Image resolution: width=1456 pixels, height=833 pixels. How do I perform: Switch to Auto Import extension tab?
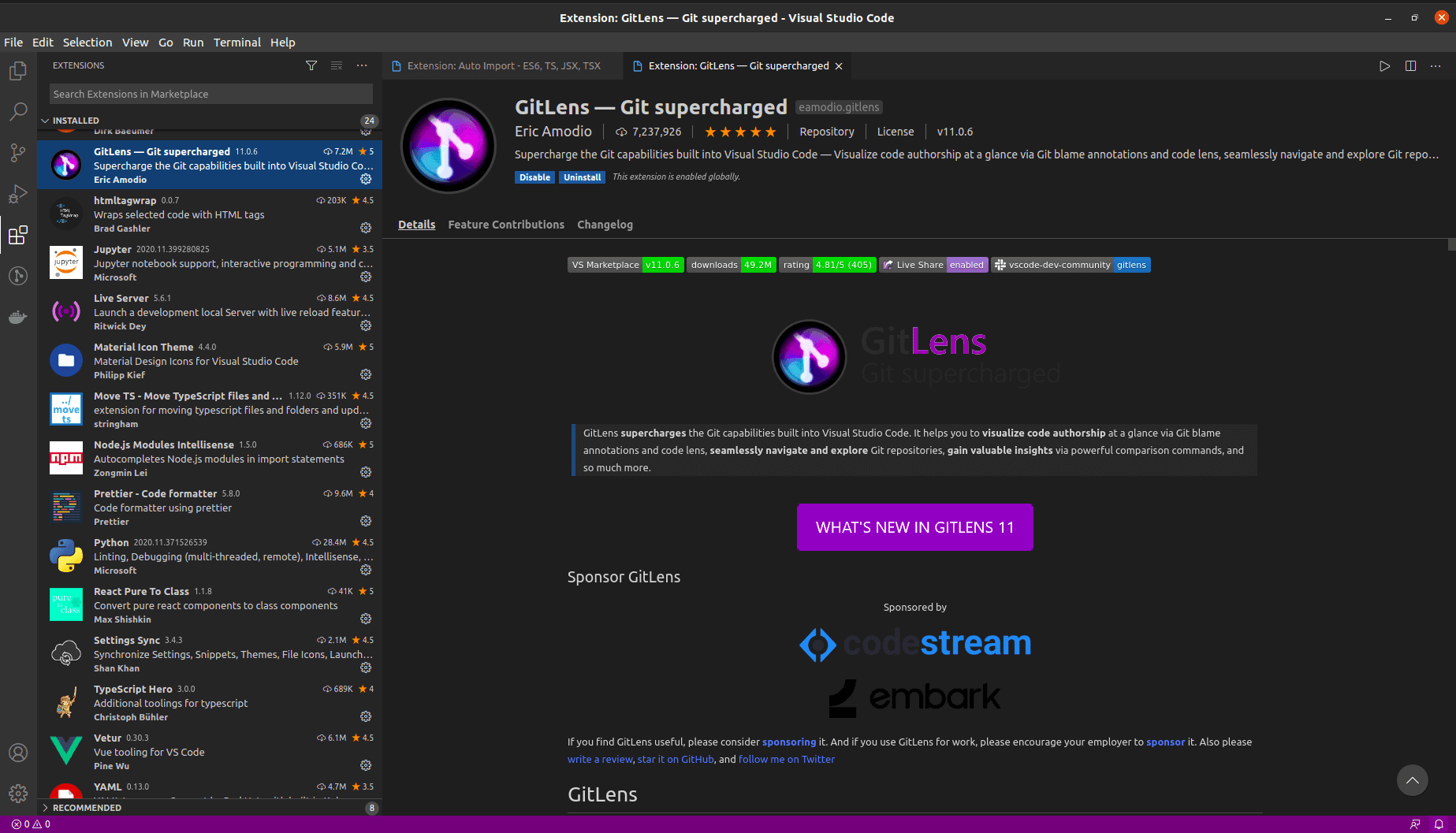(x=503, y=66)
